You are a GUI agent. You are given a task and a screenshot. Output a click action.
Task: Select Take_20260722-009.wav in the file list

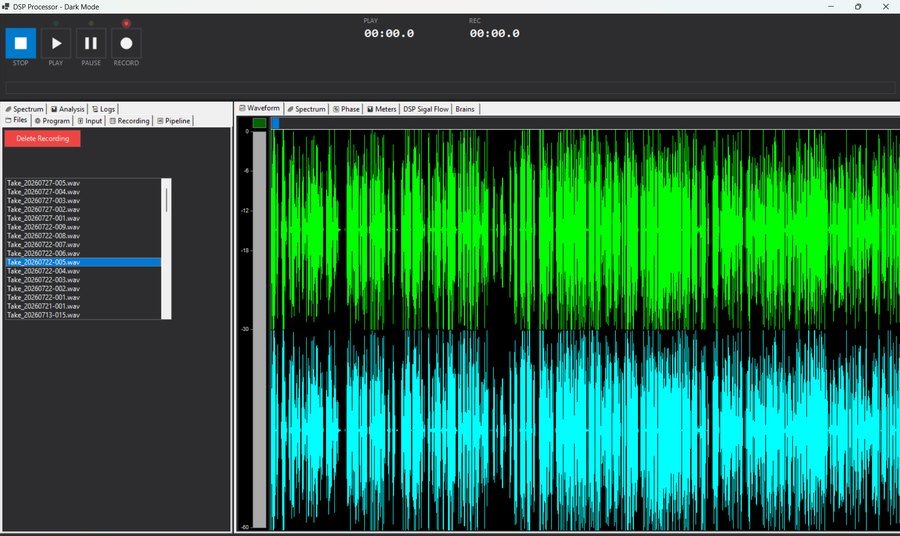[x=83, y=227]
